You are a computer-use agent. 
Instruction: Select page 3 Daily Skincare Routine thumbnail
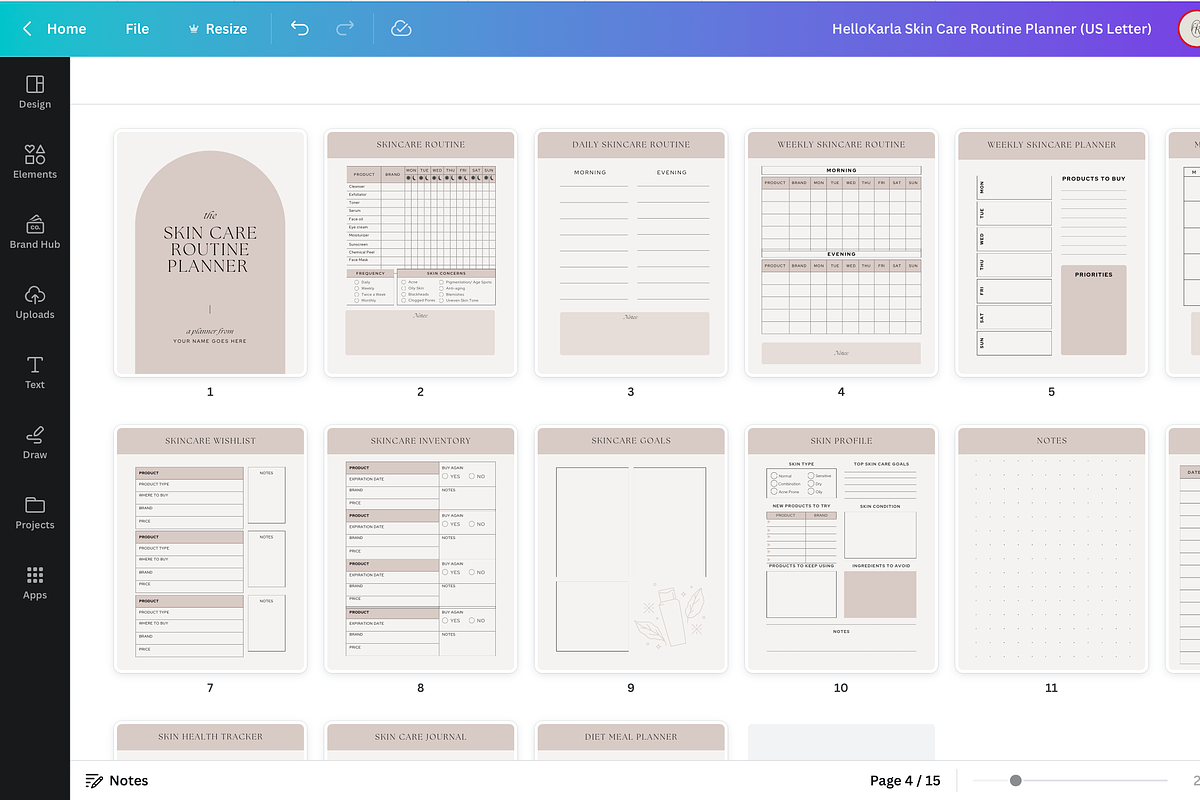click(x=630, y=253)
